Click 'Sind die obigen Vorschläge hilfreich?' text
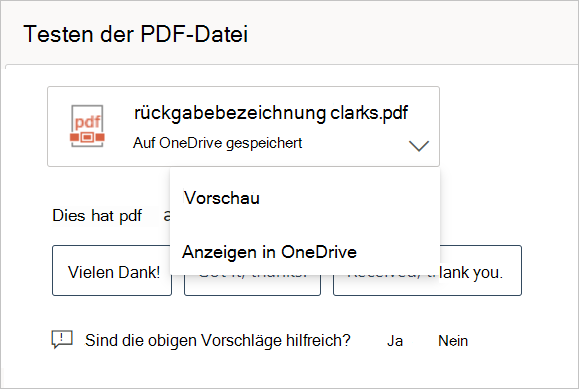The image size is (579, 389). [217, 341]
